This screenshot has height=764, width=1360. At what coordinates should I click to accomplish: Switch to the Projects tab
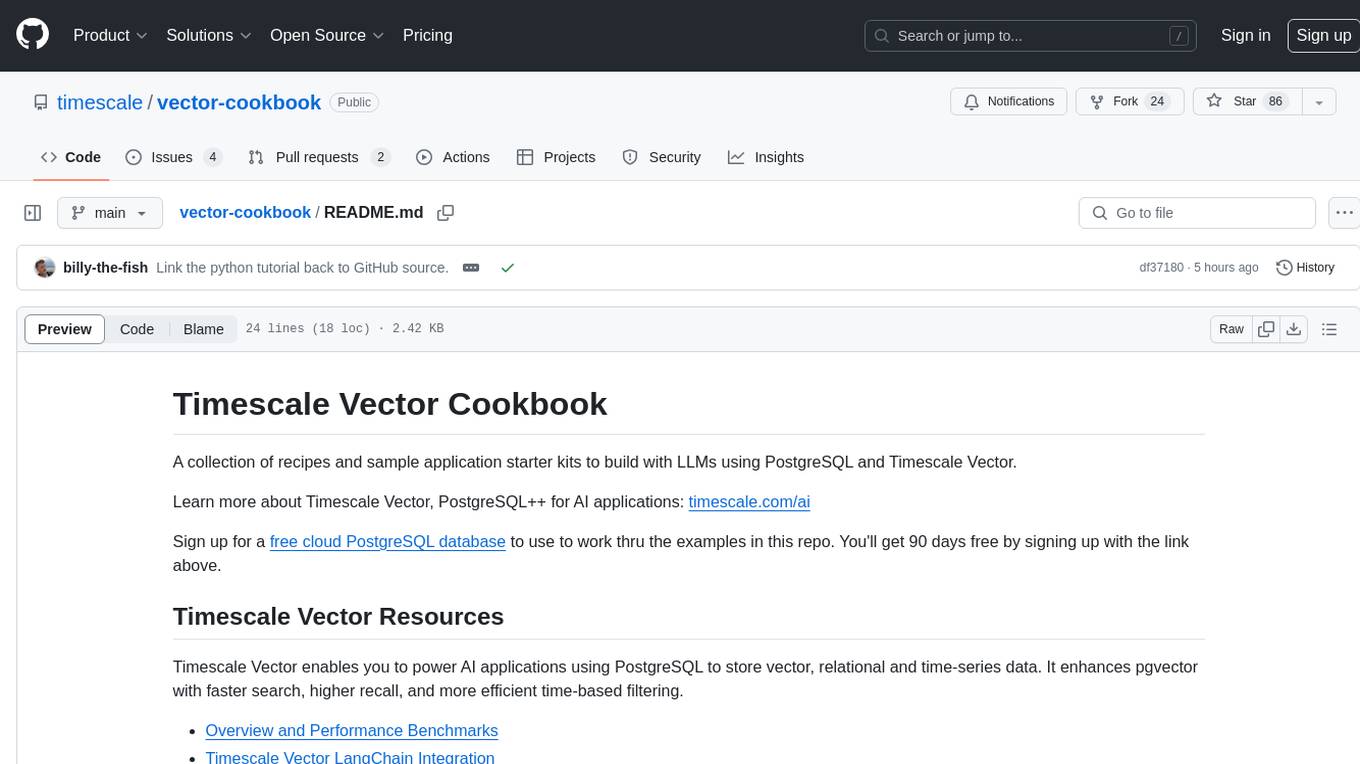556,157
